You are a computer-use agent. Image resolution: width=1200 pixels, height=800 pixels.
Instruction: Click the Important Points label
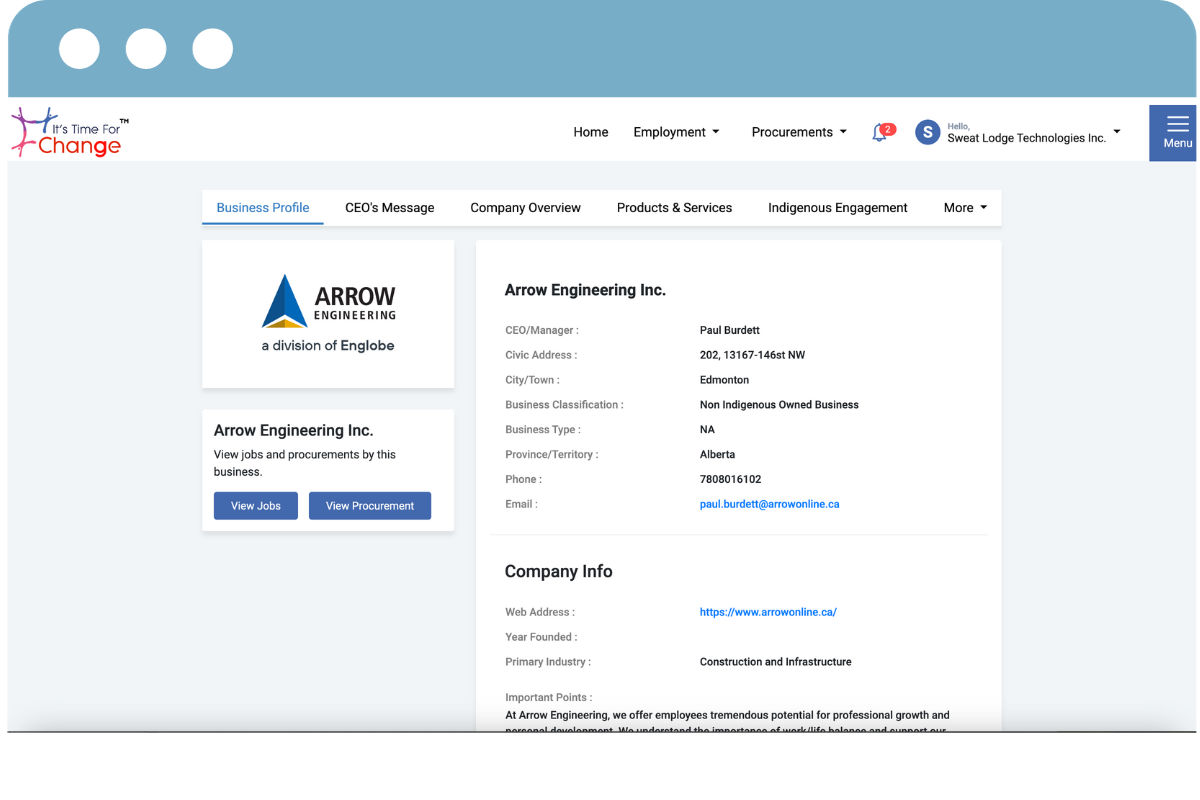click(549, 697)
